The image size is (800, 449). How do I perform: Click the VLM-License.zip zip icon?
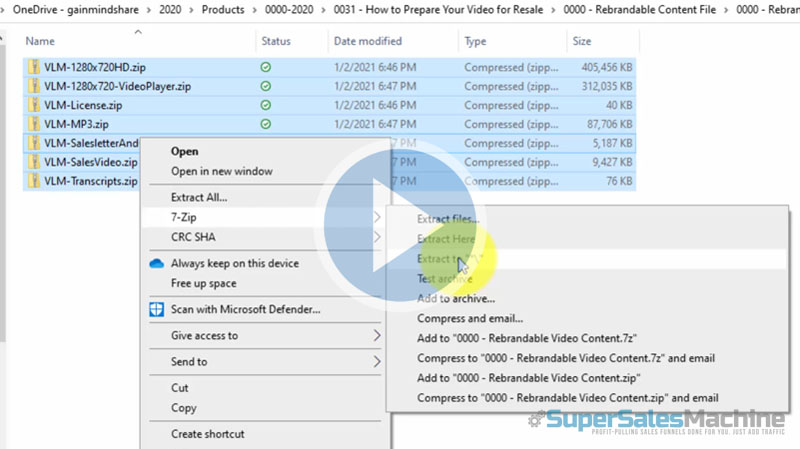[x=34, y=105]
